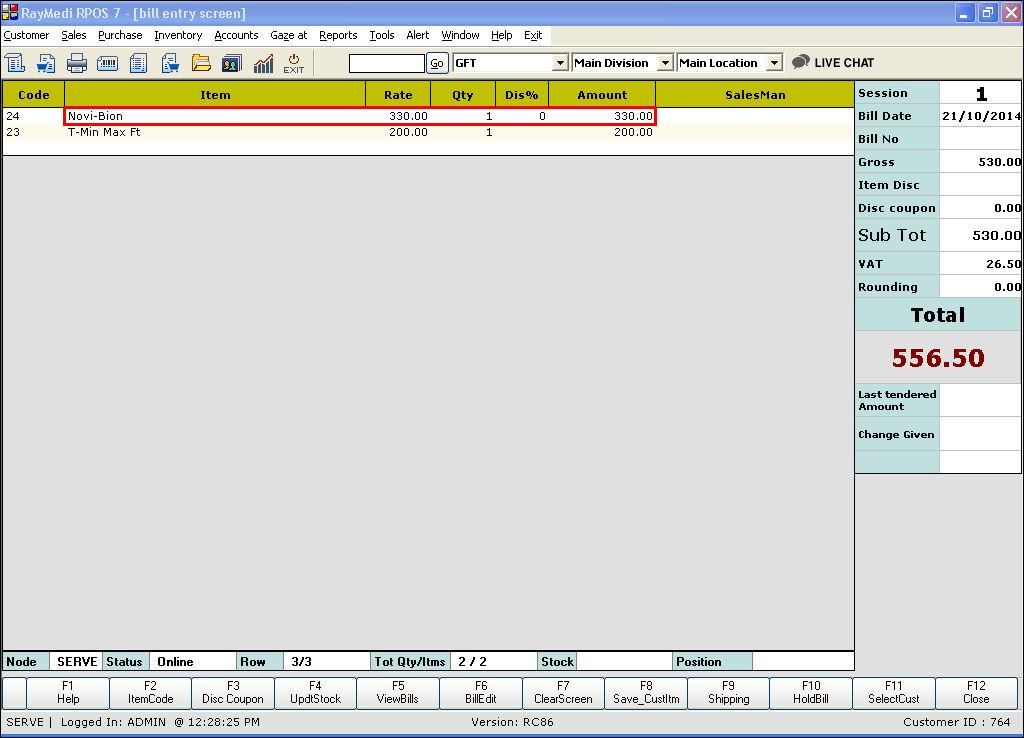Open the Exit menu
The height and width of the screenshot is (738, 1024).
click(533, 35)
